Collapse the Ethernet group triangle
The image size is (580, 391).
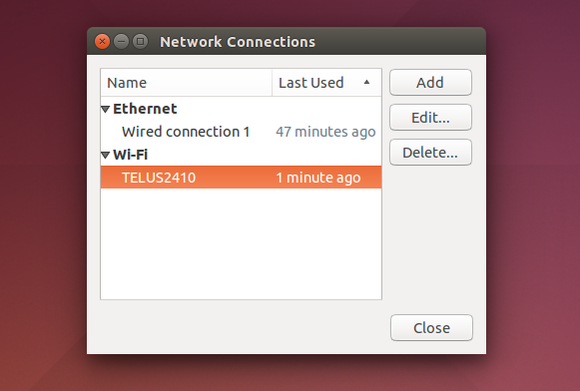click(105, 109)
